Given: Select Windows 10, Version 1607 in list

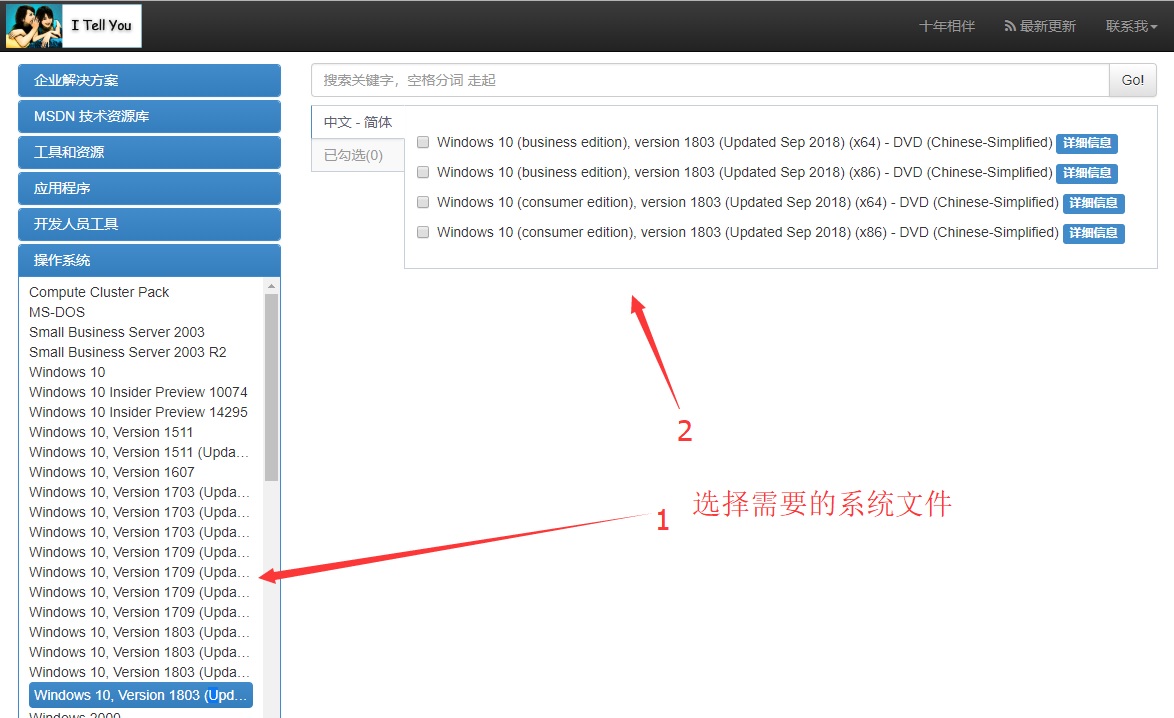Looking at the screenshot, I should (x=112, y=472).
